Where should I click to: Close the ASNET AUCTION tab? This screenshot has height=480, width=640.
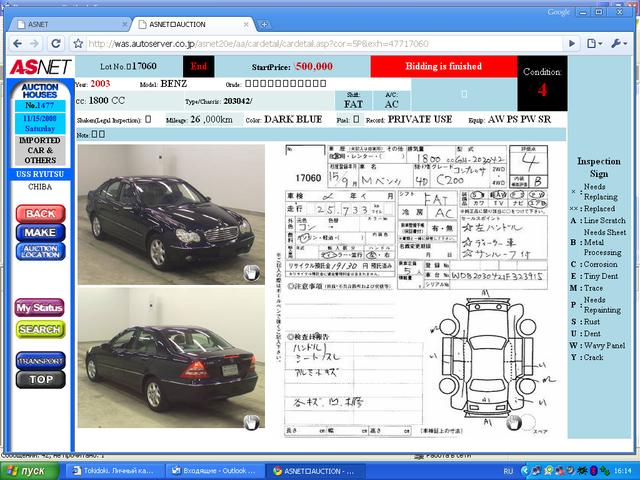tap(246, 24)
